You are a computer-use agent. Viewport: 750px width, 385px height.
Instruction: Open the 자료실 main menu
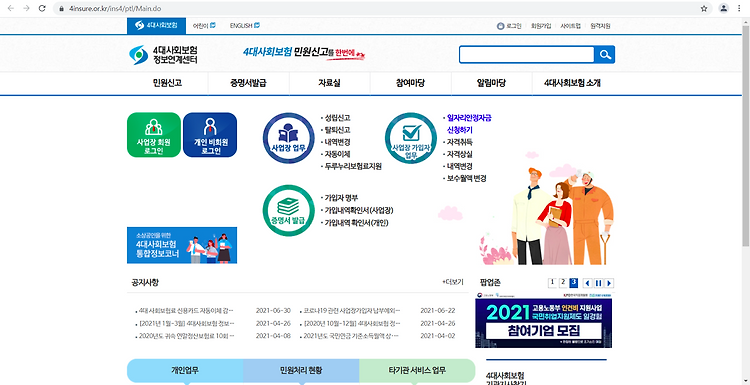(330, 83)
